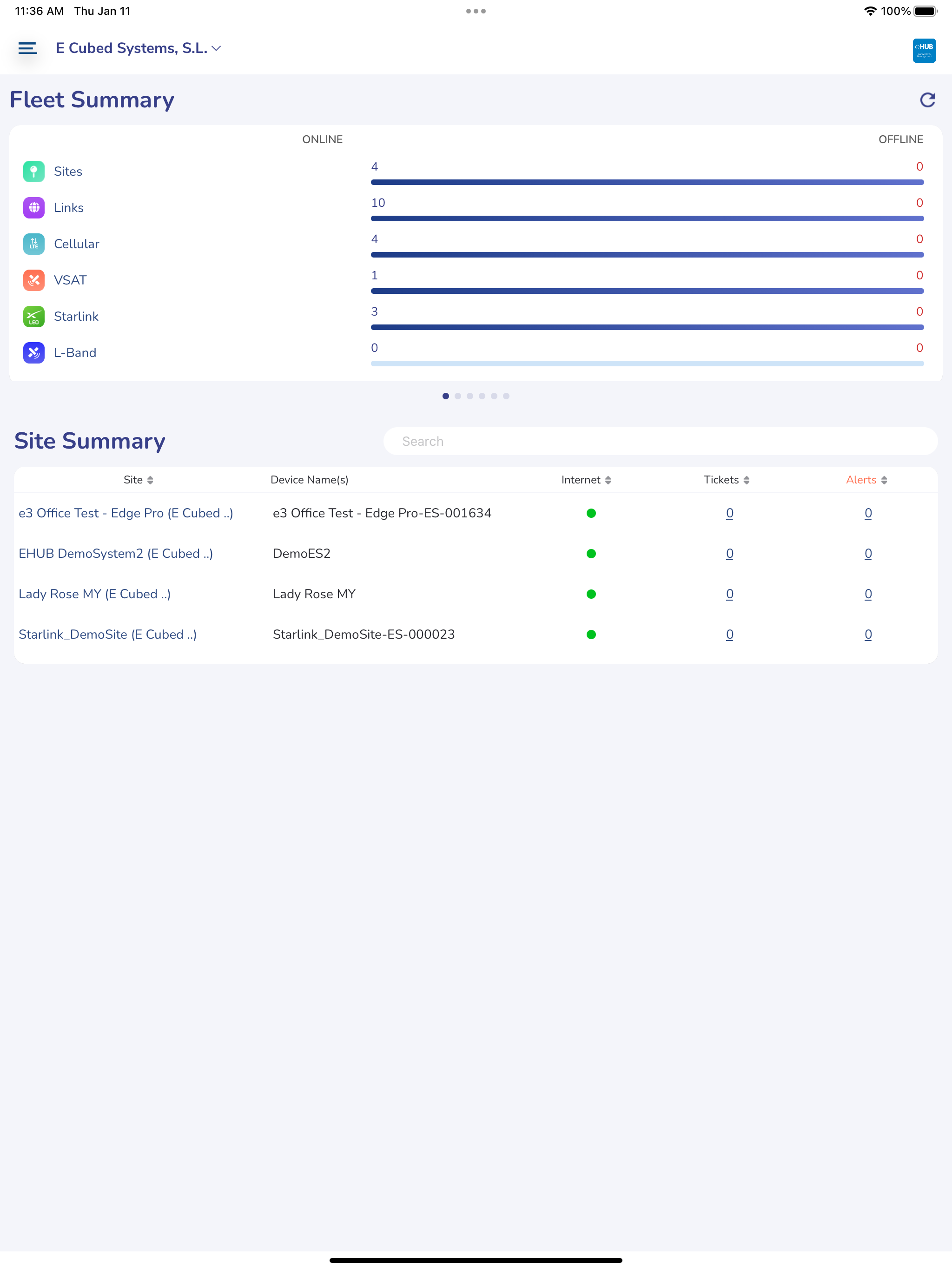This screenshot has height=1270, width=952.
Task: Select the purple Links globe icon
Action: click(34, 208)
